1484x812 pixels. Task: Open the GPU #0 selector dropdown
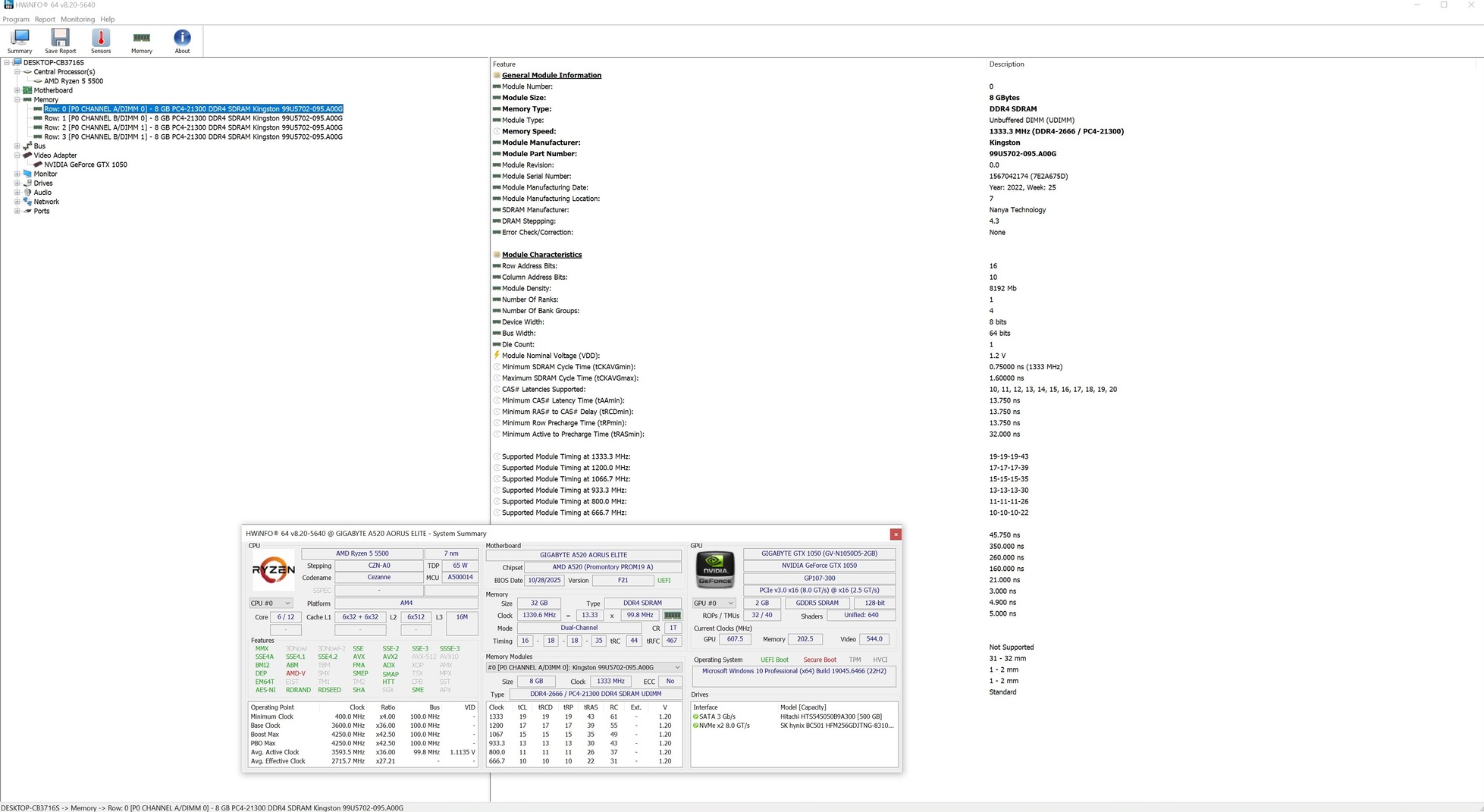[714, 604]
